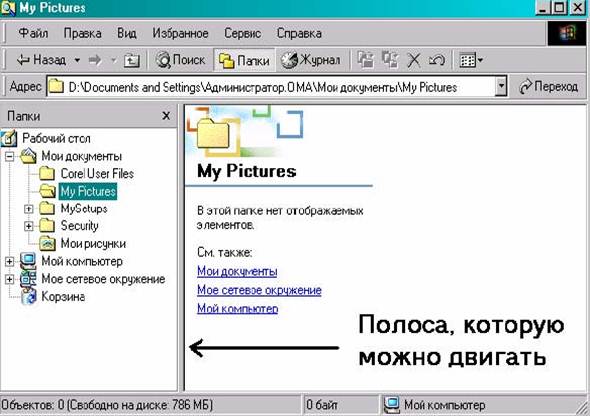Select Мои документы in folder tree
The width and height of the screenshot is (590, 416).
81,156
